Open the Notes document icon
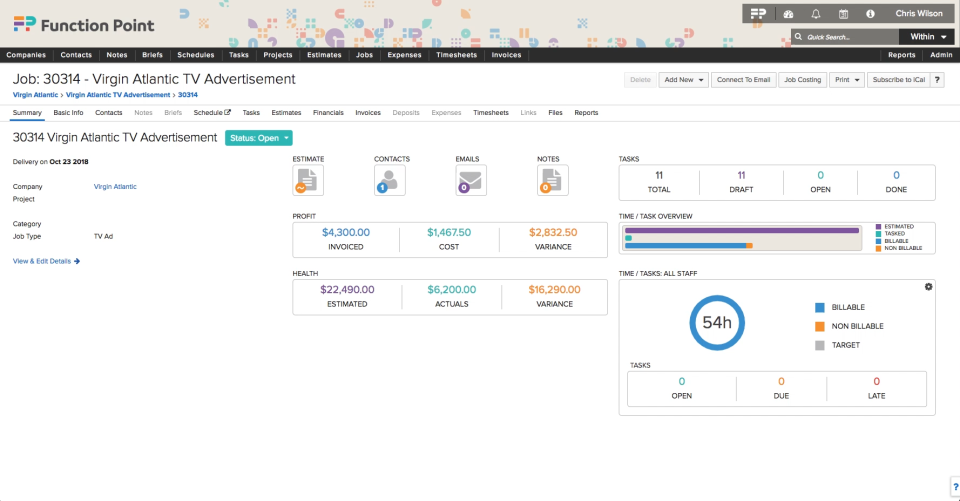 click(x=552, y=180)
